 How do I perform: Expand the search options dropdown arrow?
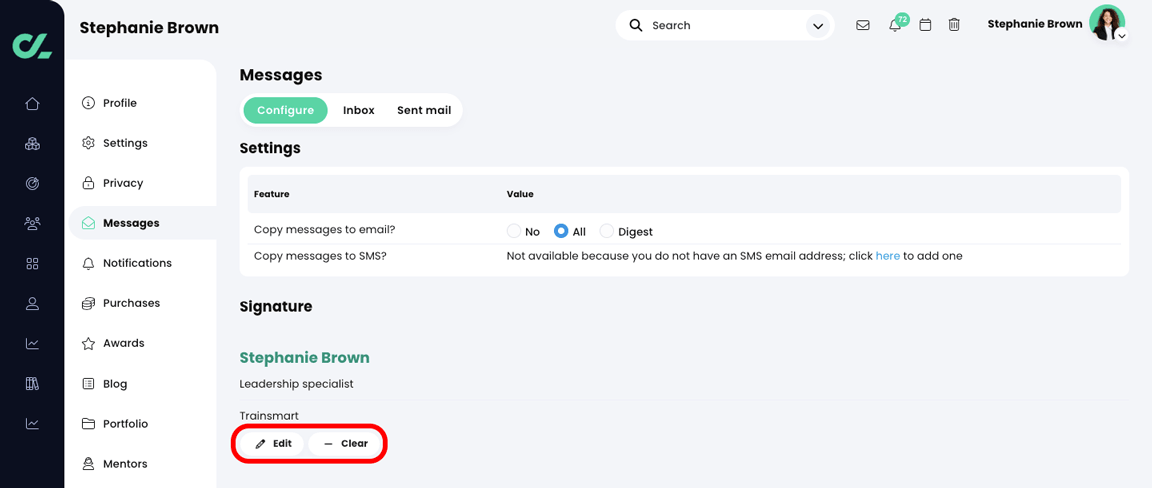(x=817, y=26)
